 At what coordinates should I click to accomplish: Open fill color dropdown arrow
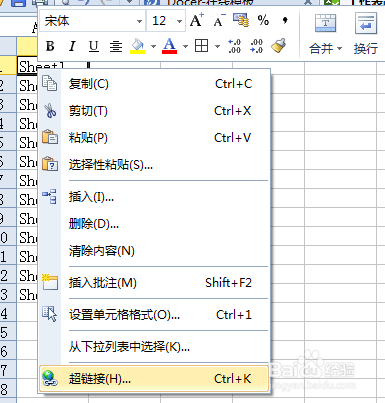pos(153,46)
